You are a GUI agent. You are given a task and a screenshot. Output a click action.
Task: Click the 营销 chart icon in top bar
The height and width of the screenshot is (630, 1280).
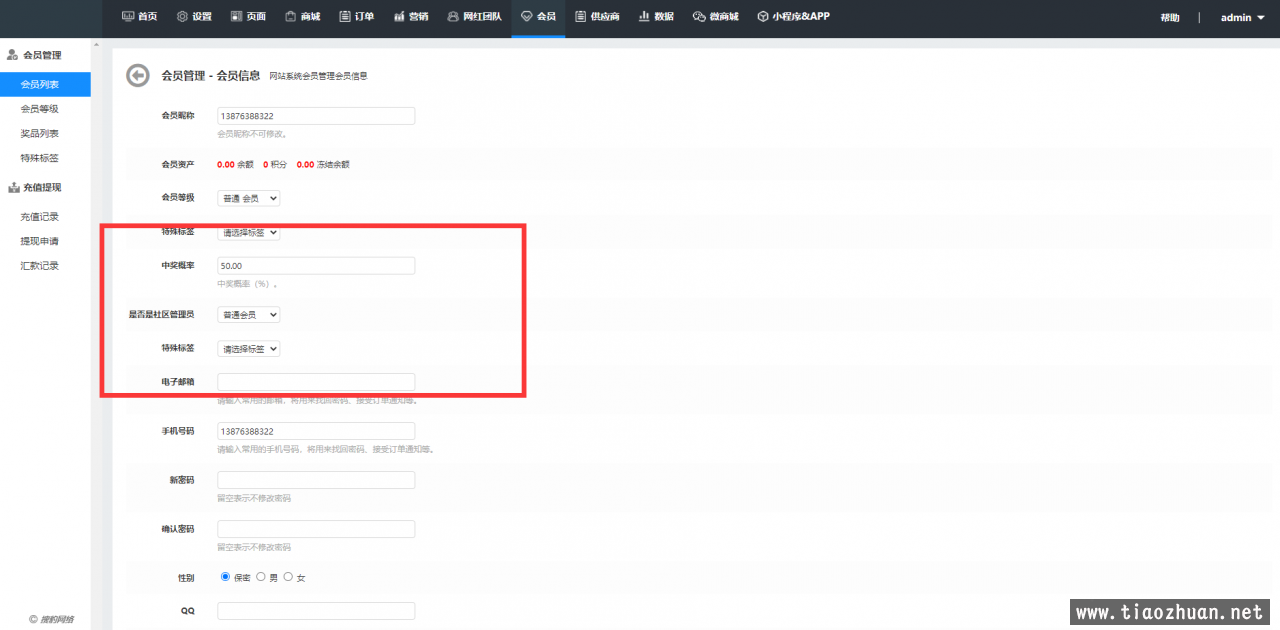[399, 16]
